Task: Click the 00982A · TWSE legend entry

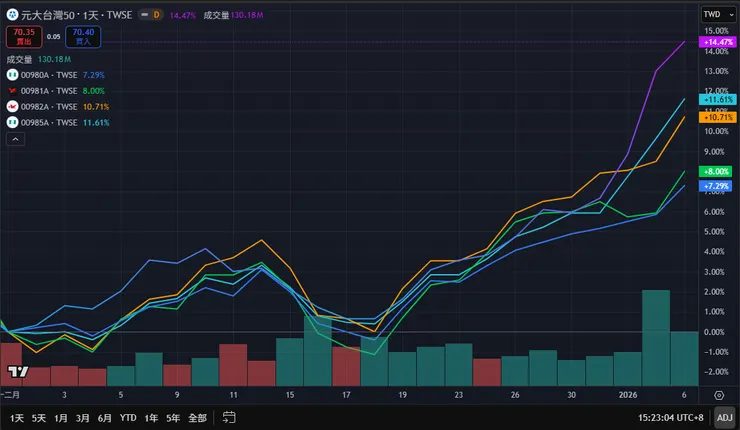Action: 49,107
